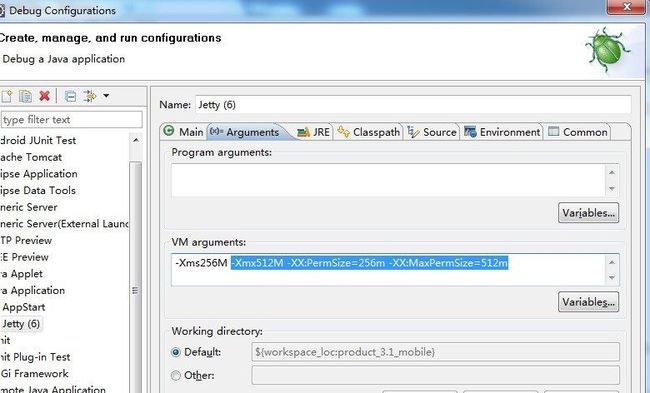Select JUnit Plug-in Test entry
Screen dimensions: 650x393
(35, 357)
